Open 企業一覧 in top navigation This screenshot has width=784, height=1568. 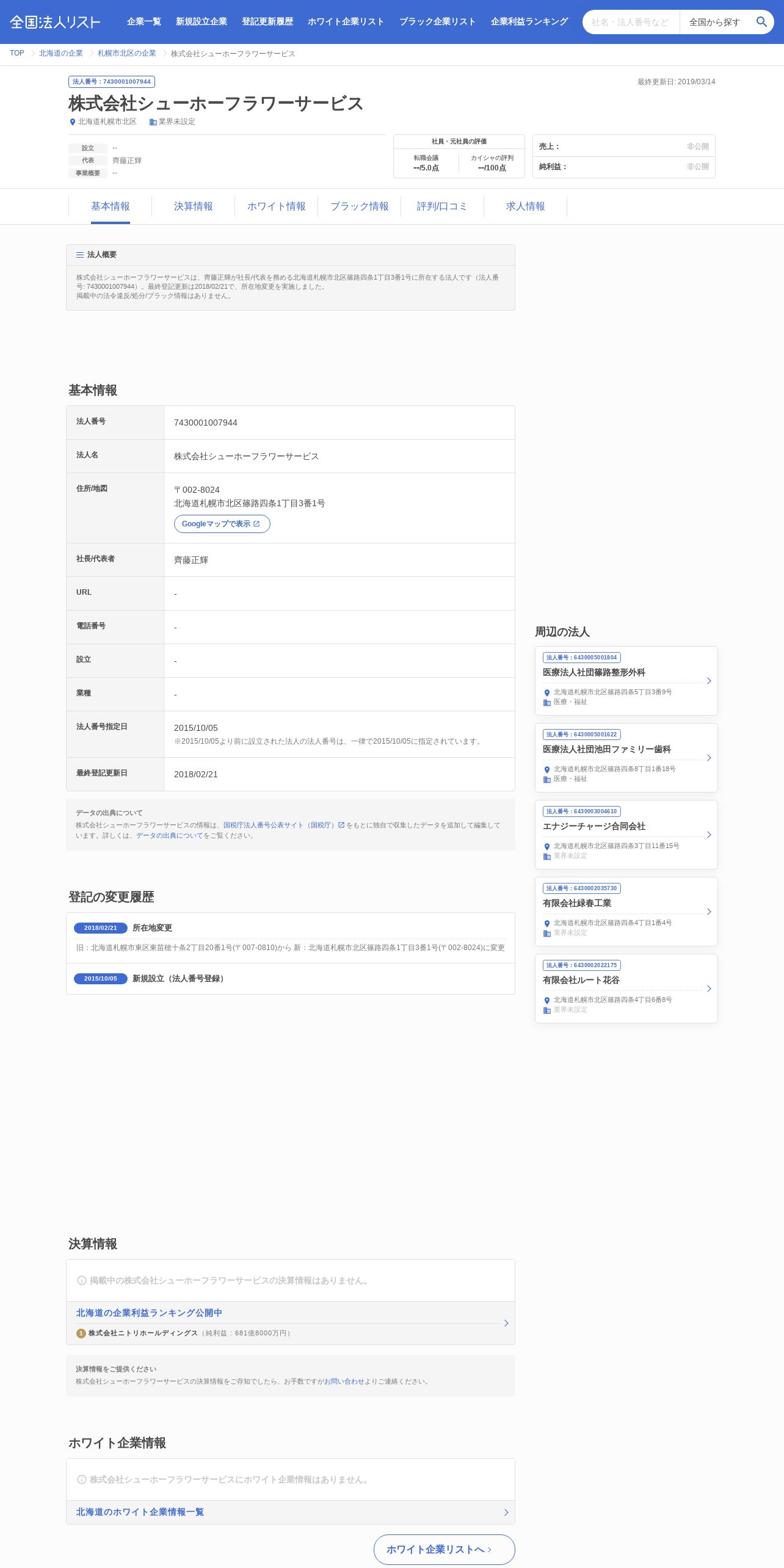[144, 21]
